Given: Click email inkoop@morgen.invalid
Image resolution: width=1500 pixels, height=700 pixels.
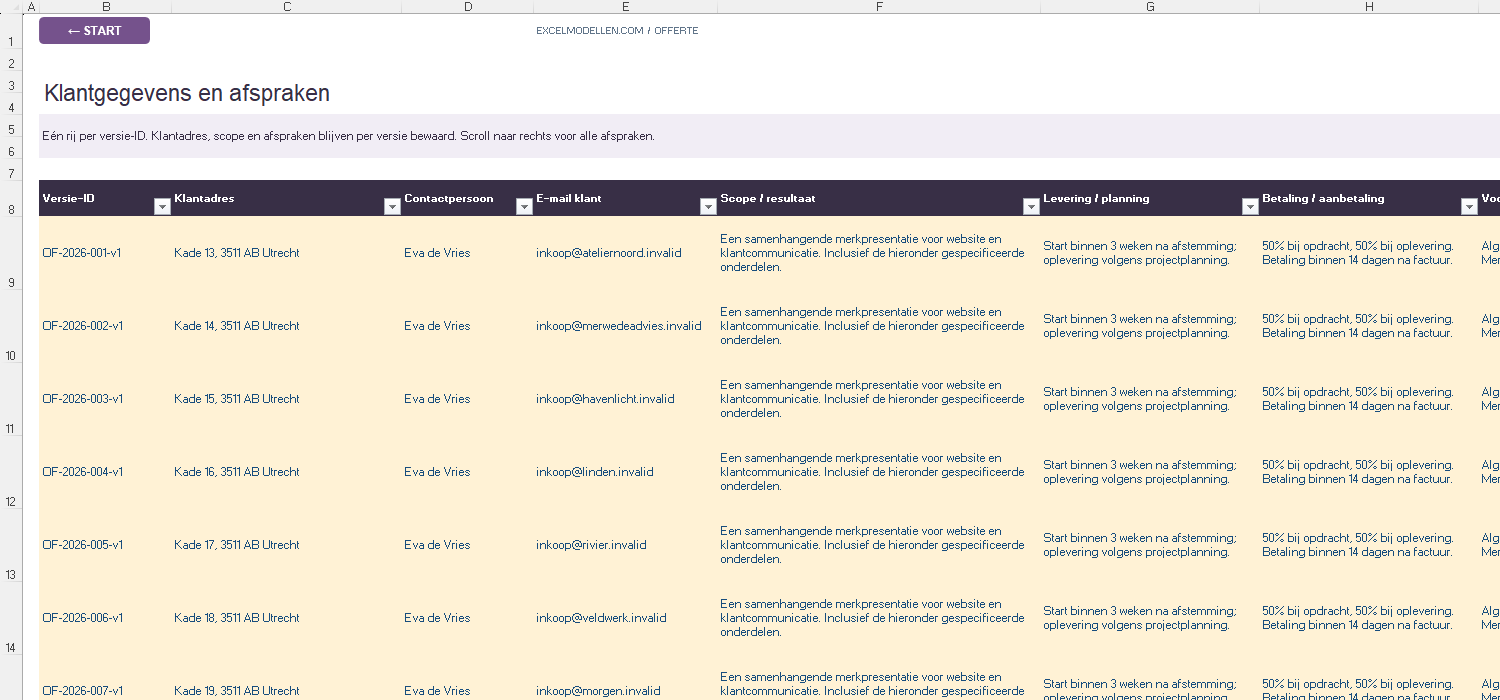Looking at the screenshot, I should [x=598, y=691].
